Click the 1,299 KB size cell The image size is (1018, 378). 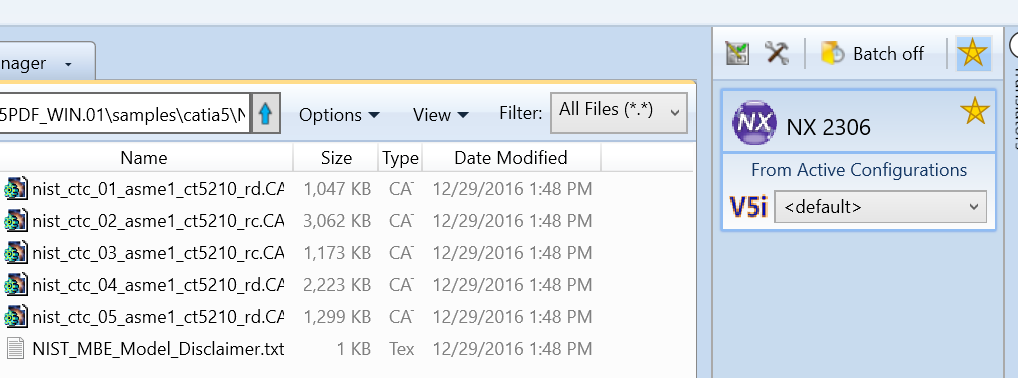coord(337,316)
